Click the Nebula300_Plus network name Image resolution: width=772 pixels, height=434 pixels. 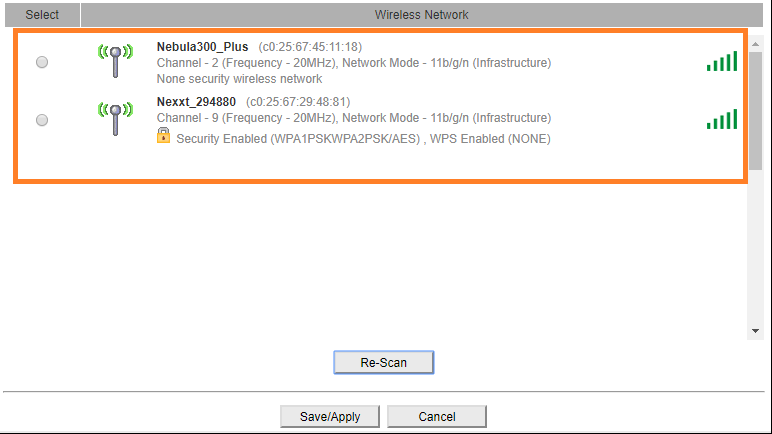(x=202, y=47)
